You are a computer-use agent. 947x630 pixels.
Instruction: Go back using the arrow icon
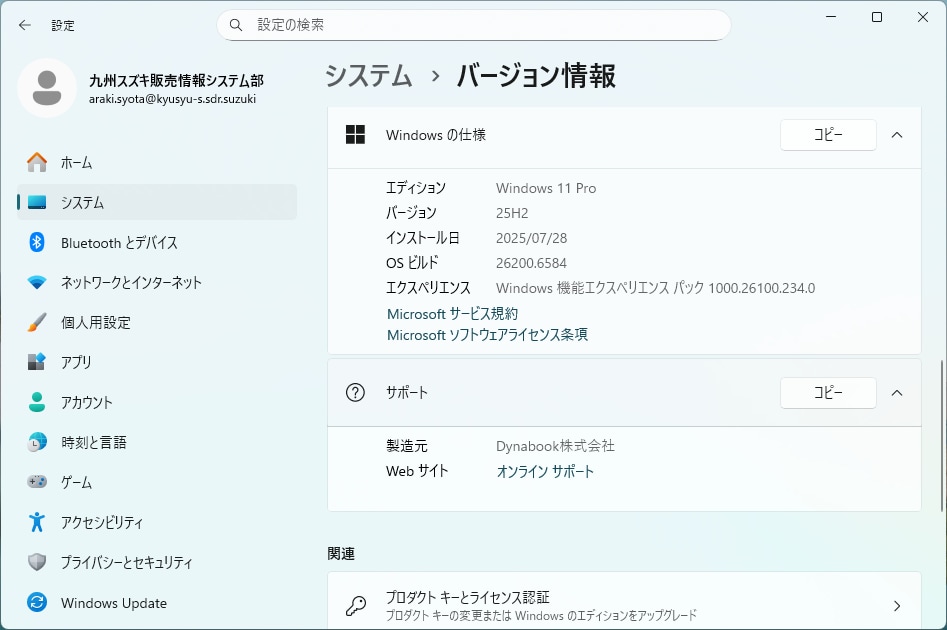(25, 25)
